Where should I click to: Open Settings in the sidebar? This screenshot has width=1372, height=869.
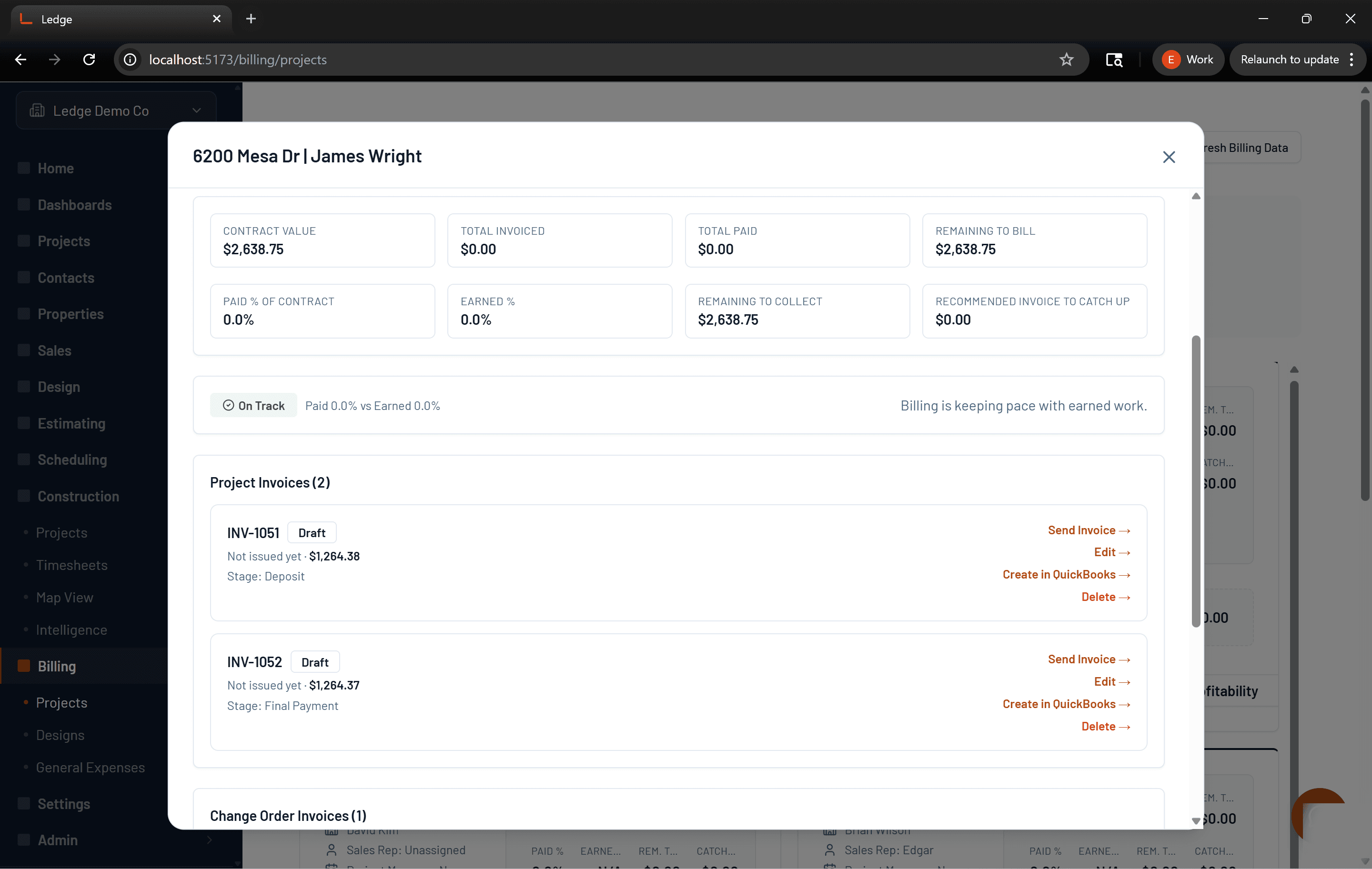[x=64, y=803]
